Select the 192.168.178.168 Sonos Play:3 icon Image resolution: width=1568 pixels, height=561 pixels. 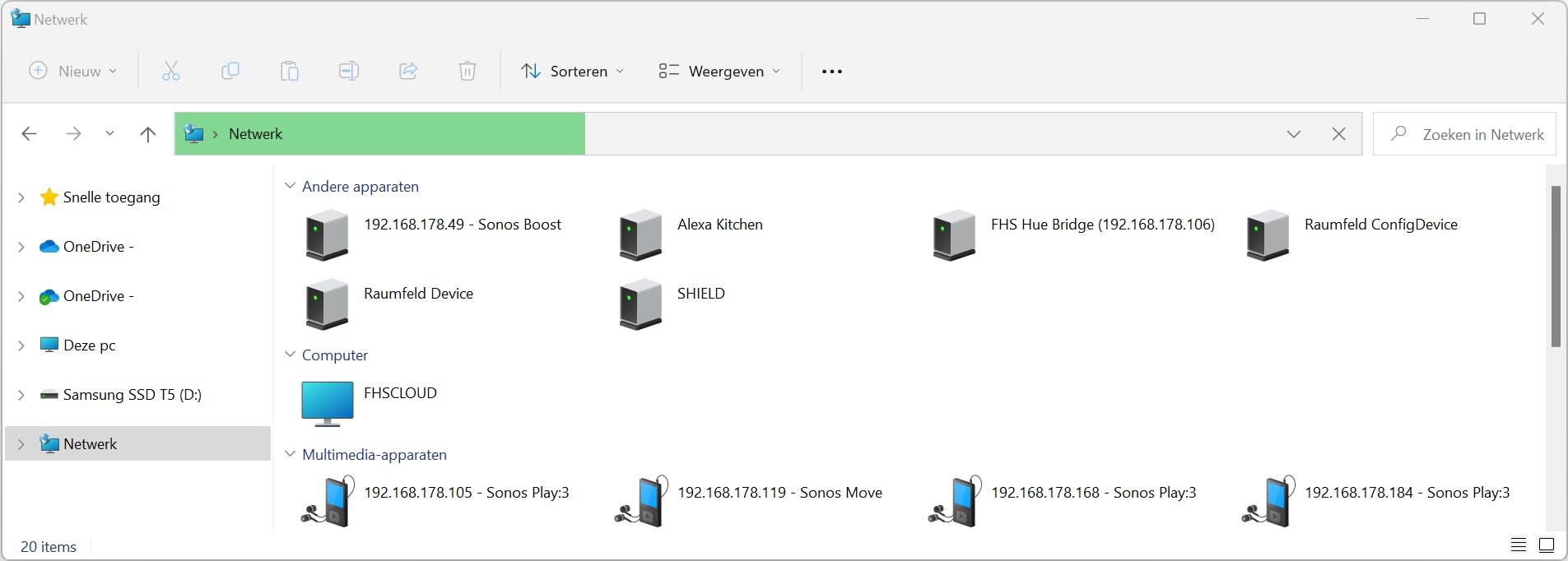click(954, 501)
